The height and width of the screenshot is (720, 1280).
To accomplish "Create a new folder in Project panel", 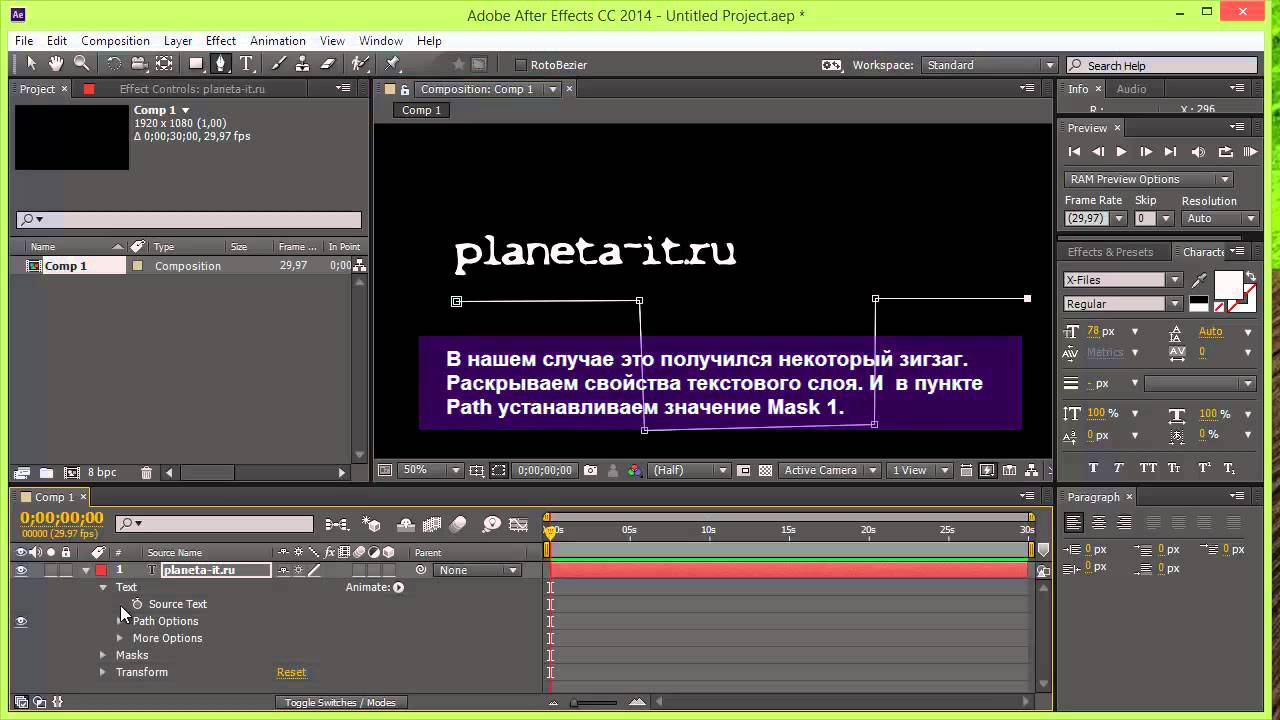I will click(46, 472).
